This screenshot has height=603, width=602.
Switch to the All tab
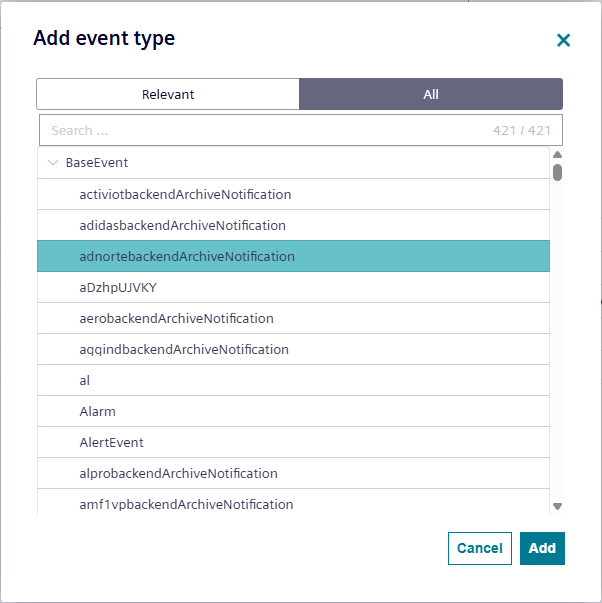click(431, 94)
